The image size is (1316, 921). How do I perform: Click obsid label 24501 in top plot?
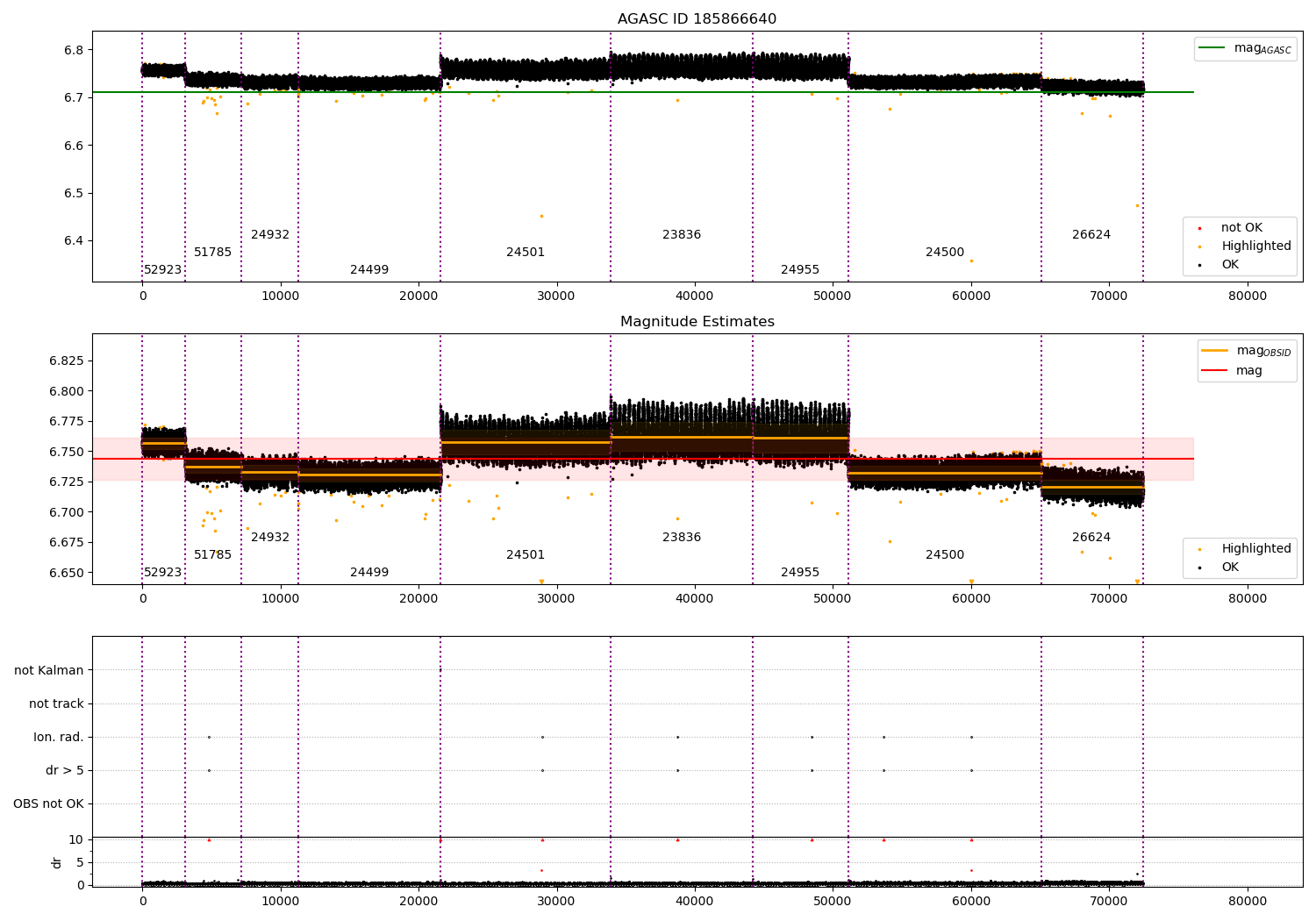click(526, 252)
